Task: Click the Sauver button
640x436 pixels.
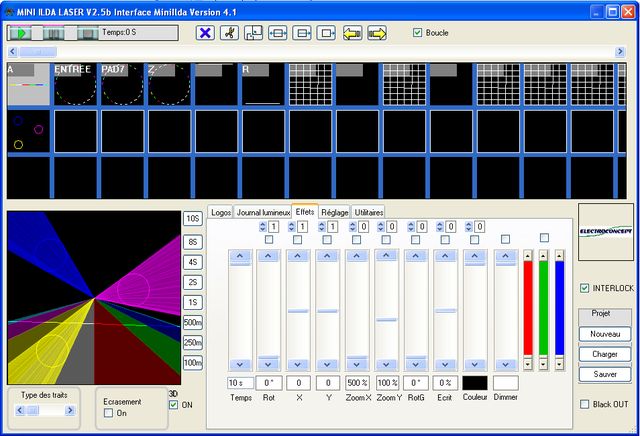Action: coord(605,374)
